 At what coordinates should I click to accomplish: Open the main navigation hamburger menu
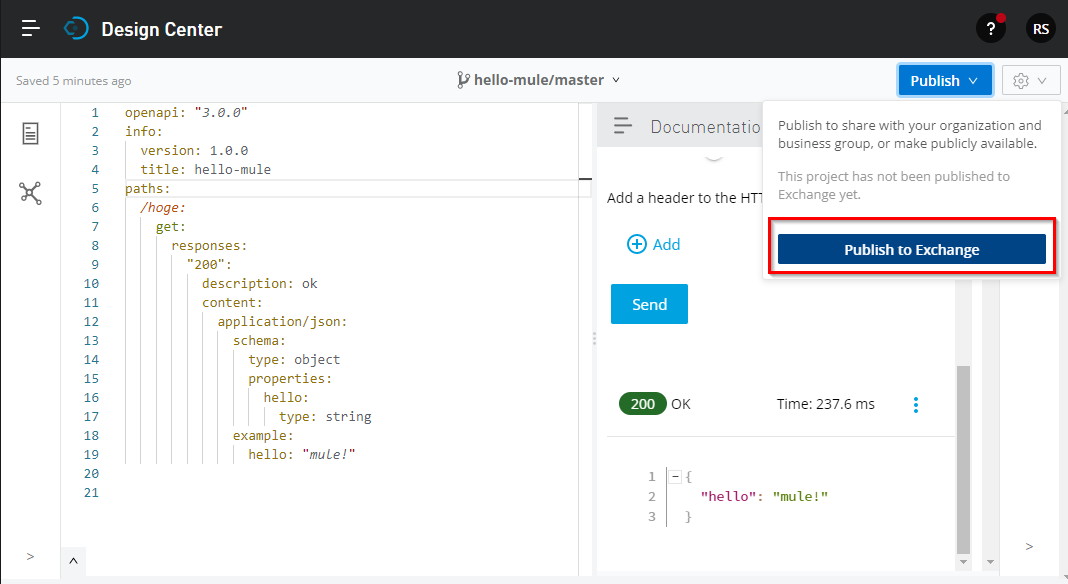click(29, 27)
